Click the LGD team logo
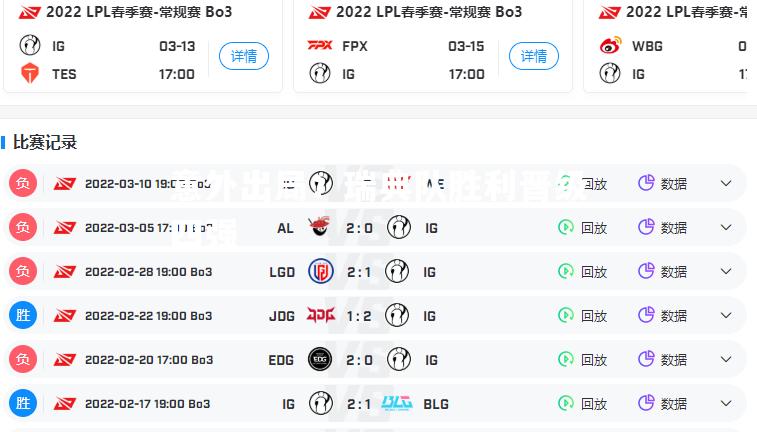The width and height of the screenshot is (757, 432). [321, 271]
